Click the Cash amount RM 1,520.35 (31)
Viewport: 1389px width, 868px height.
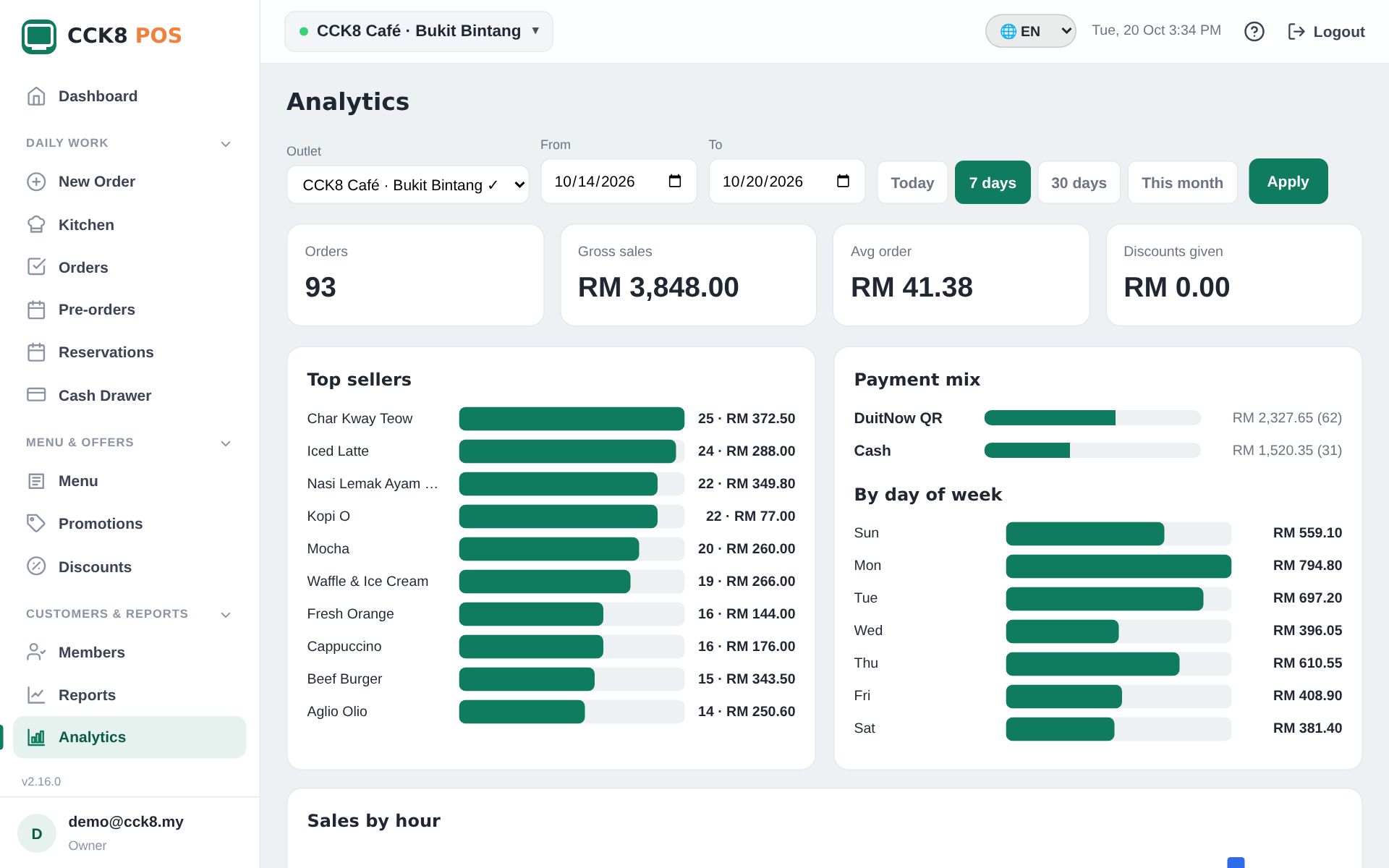point(1287,450)
